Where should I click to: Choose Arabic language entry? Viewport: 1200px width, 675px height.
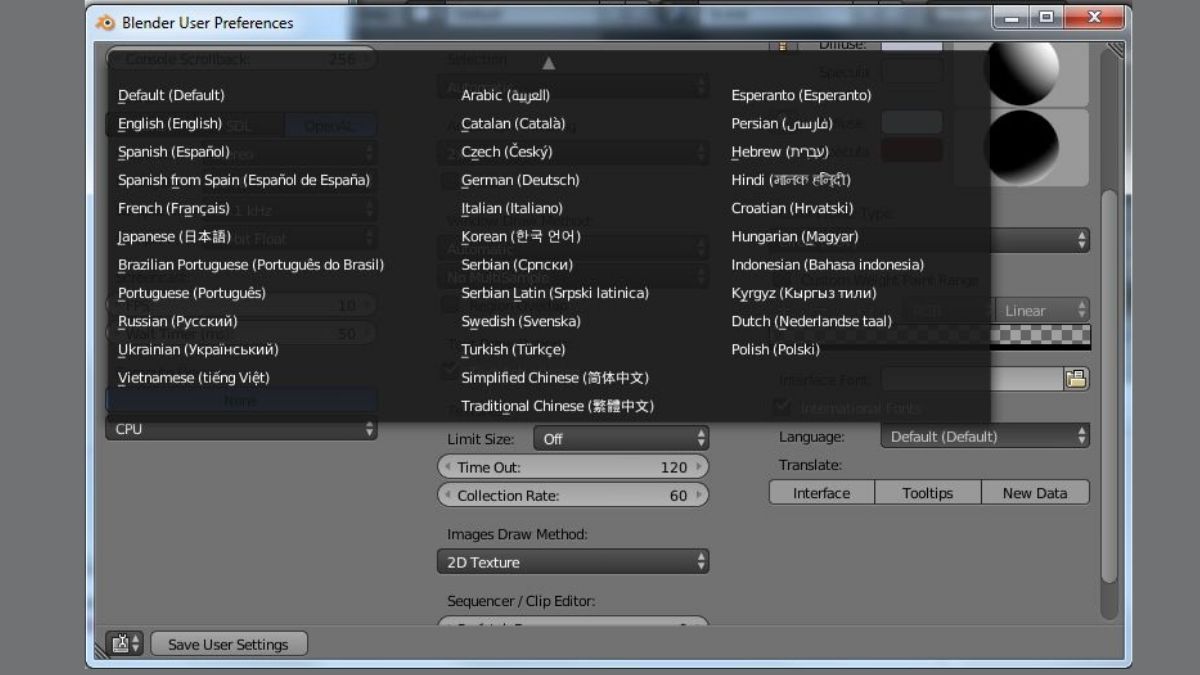pyautogui.click(x=505, y=95)
